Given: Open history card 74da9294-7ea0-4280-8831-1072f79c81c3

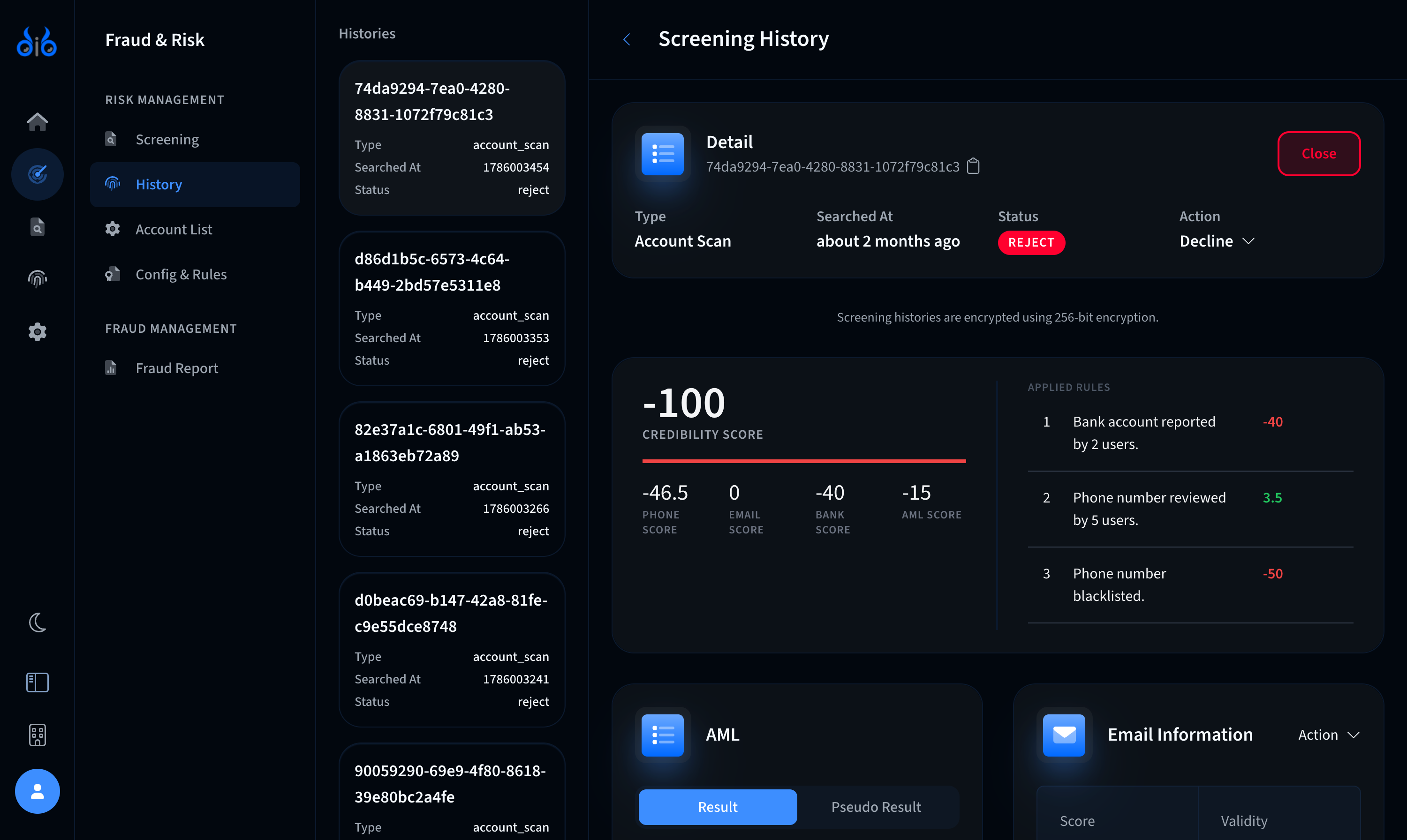Looking at the screenshot, I should [x=452, y=137].
